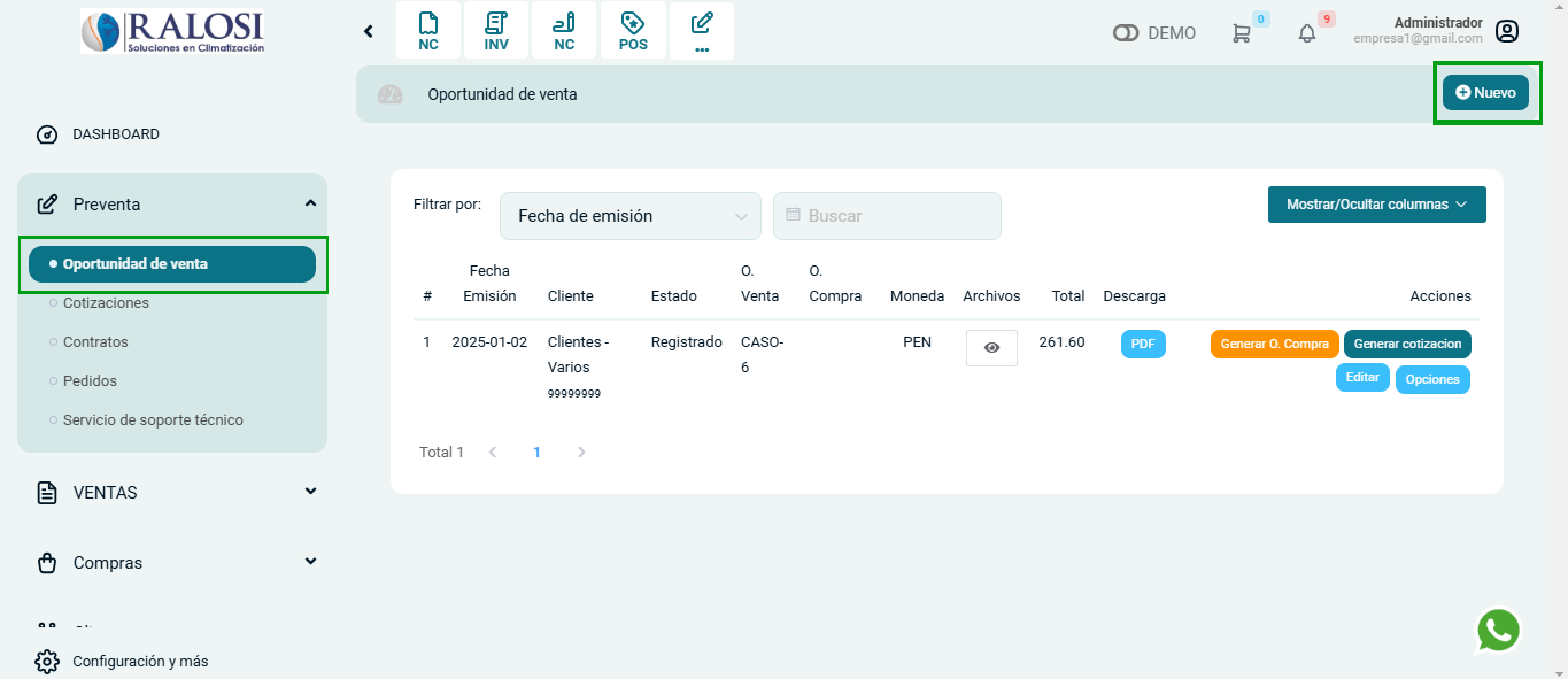
Task: Open Servicio de soporte técnico item
Action: click(153, 420)
